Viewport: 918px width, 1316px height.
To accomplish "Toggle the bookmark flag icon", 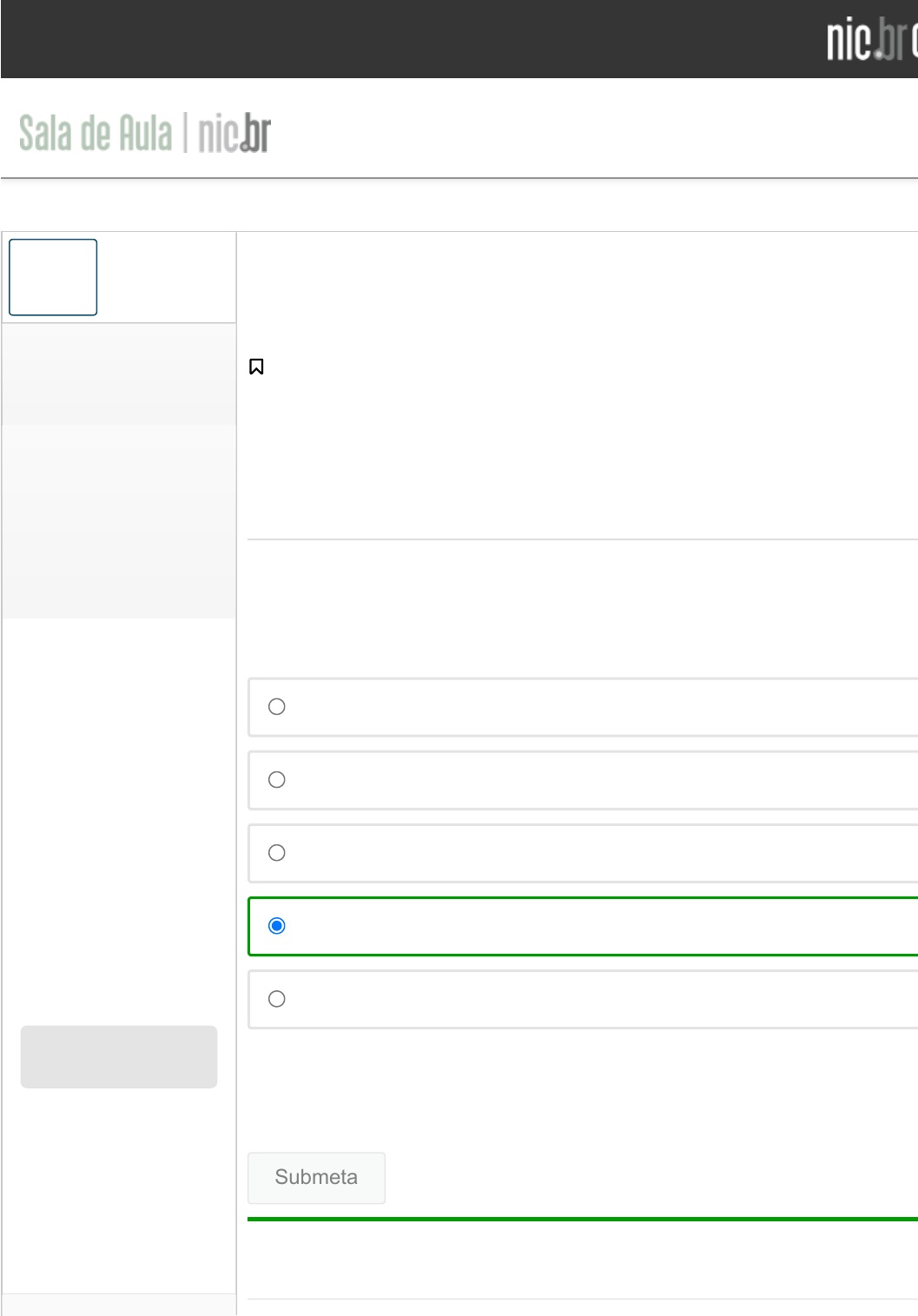I will pyautogui.click(x=256, y=367).
